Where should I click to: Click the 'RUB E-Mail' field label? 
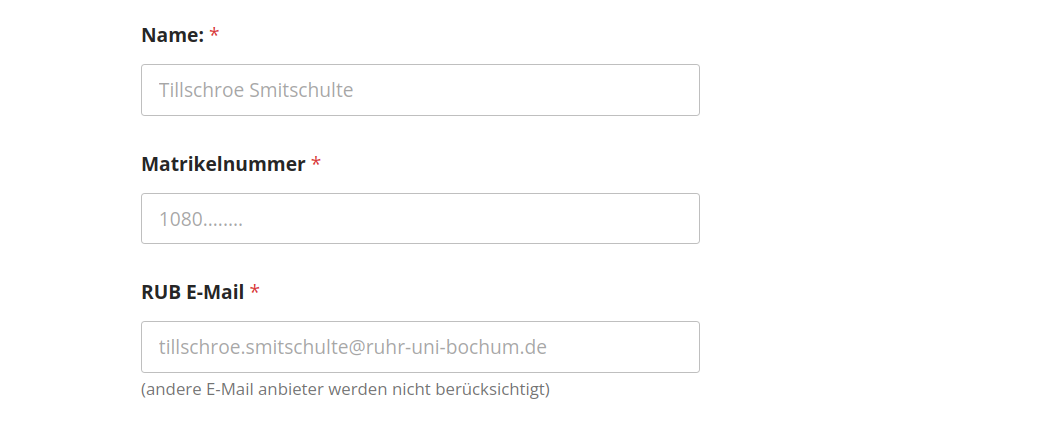193,292
